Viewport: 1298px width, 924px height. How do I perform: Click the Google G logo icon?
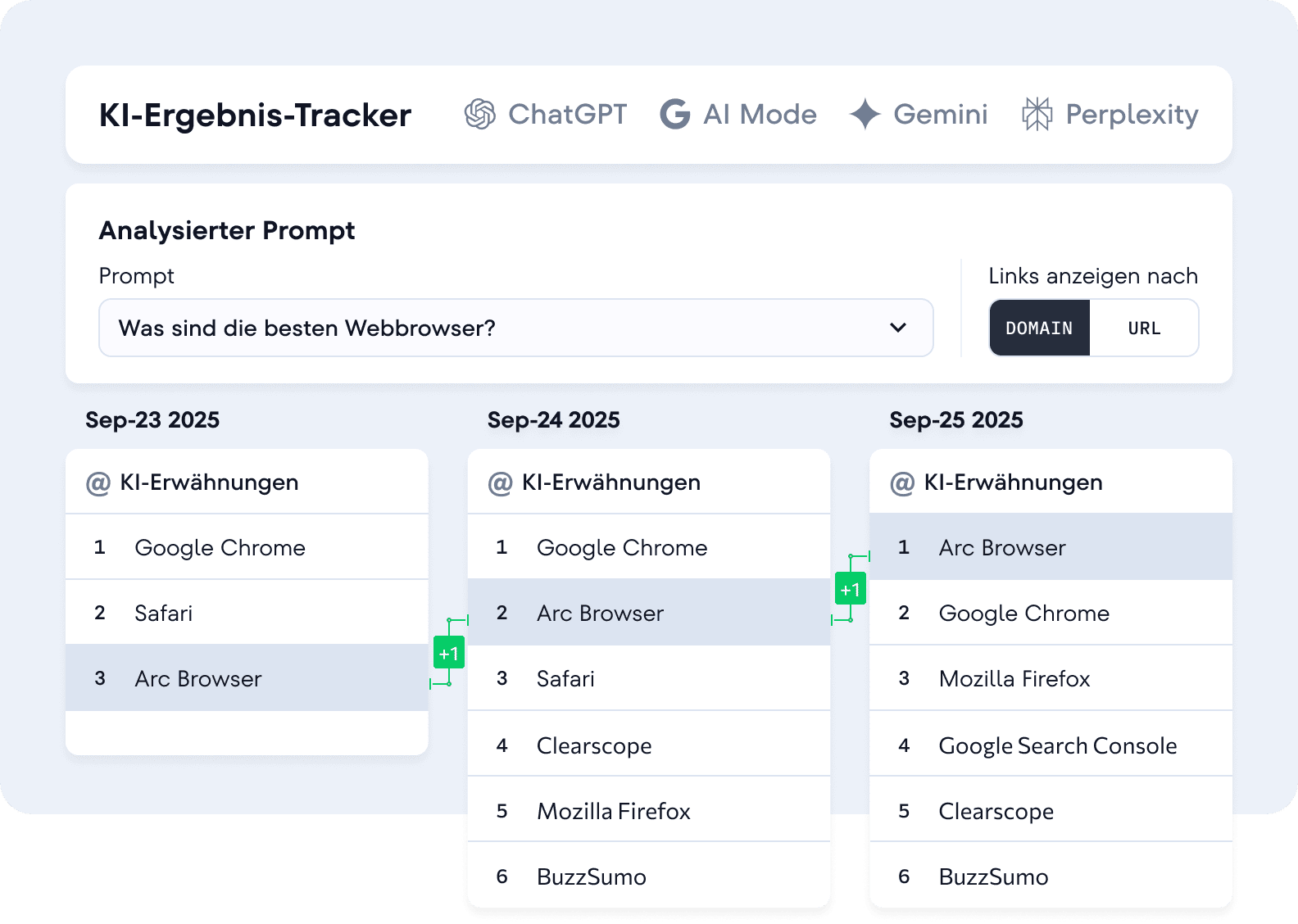click(675, 115)
